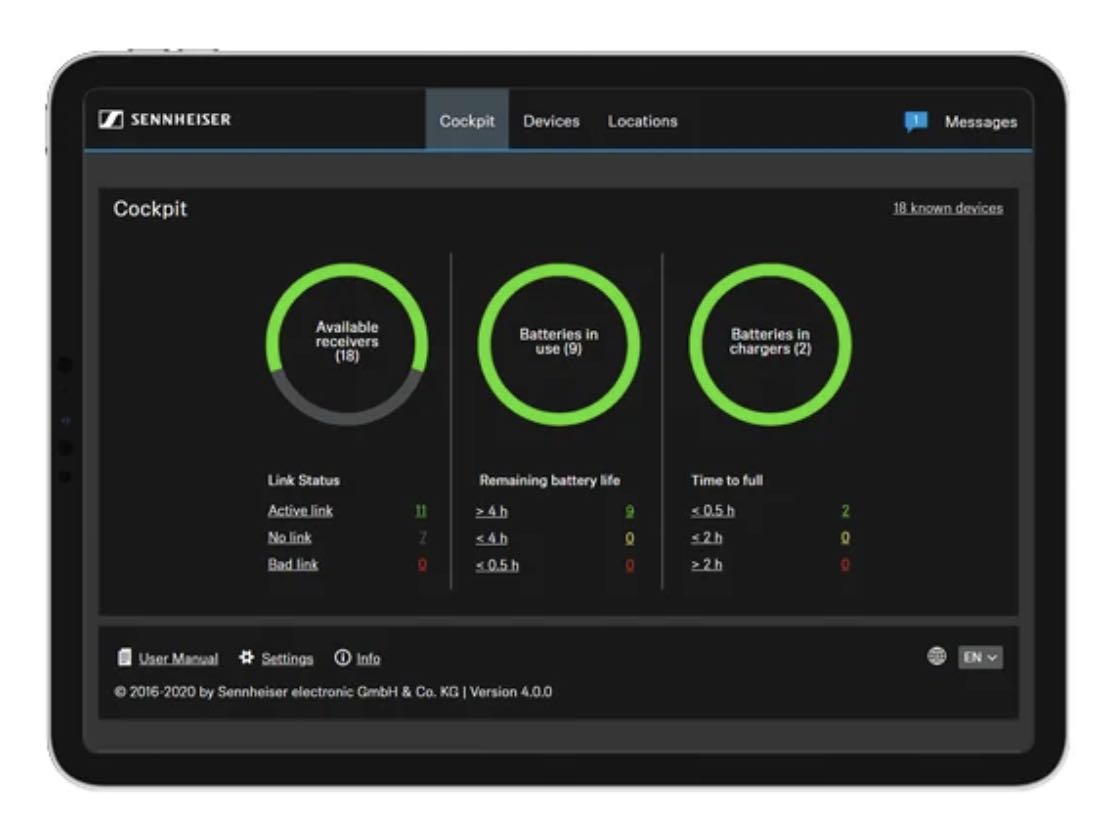Click the Info circle icon
This screenshot has height=816, width=1108.
tap(343, 658)
